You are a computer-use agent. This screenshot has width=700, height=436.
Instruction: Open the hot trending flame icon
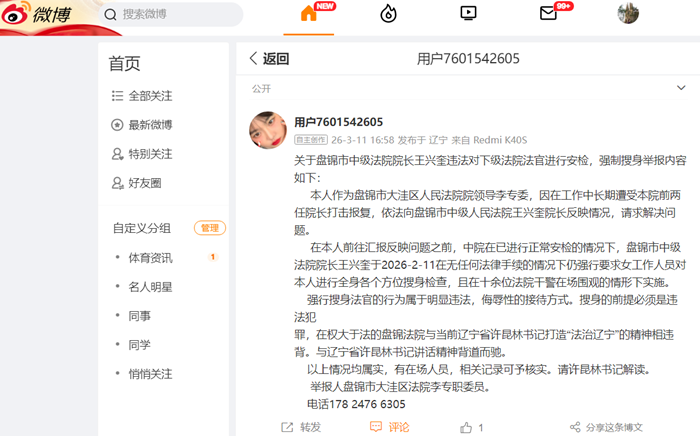tap(389, 14)
